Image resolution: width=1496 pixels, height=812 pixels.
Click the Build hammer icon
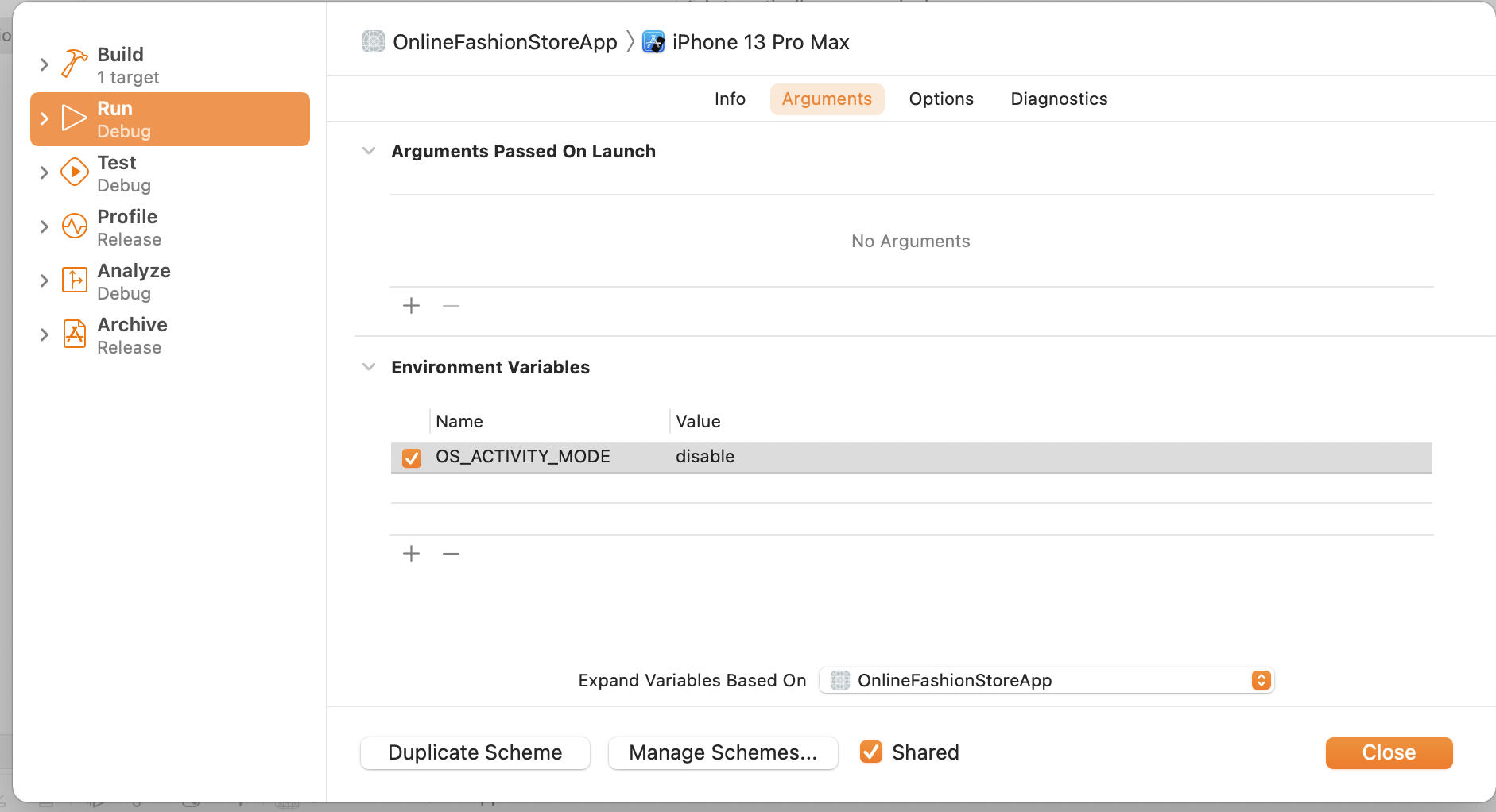[x=75, y=64]
